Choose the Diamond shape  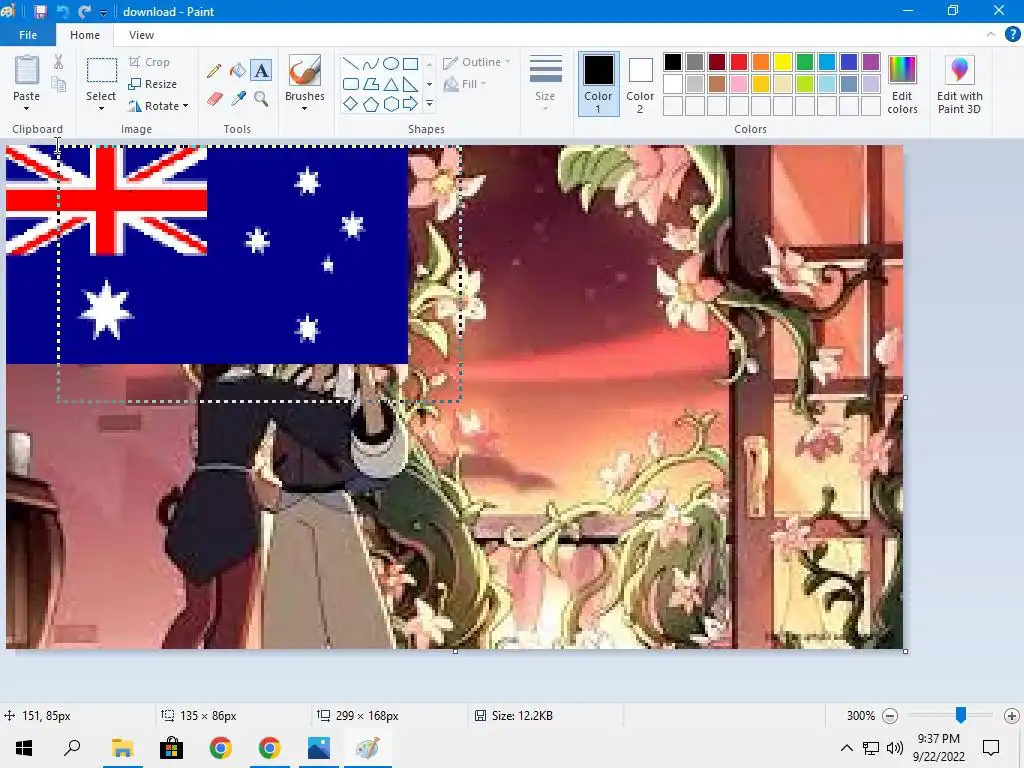click(351, 103)
